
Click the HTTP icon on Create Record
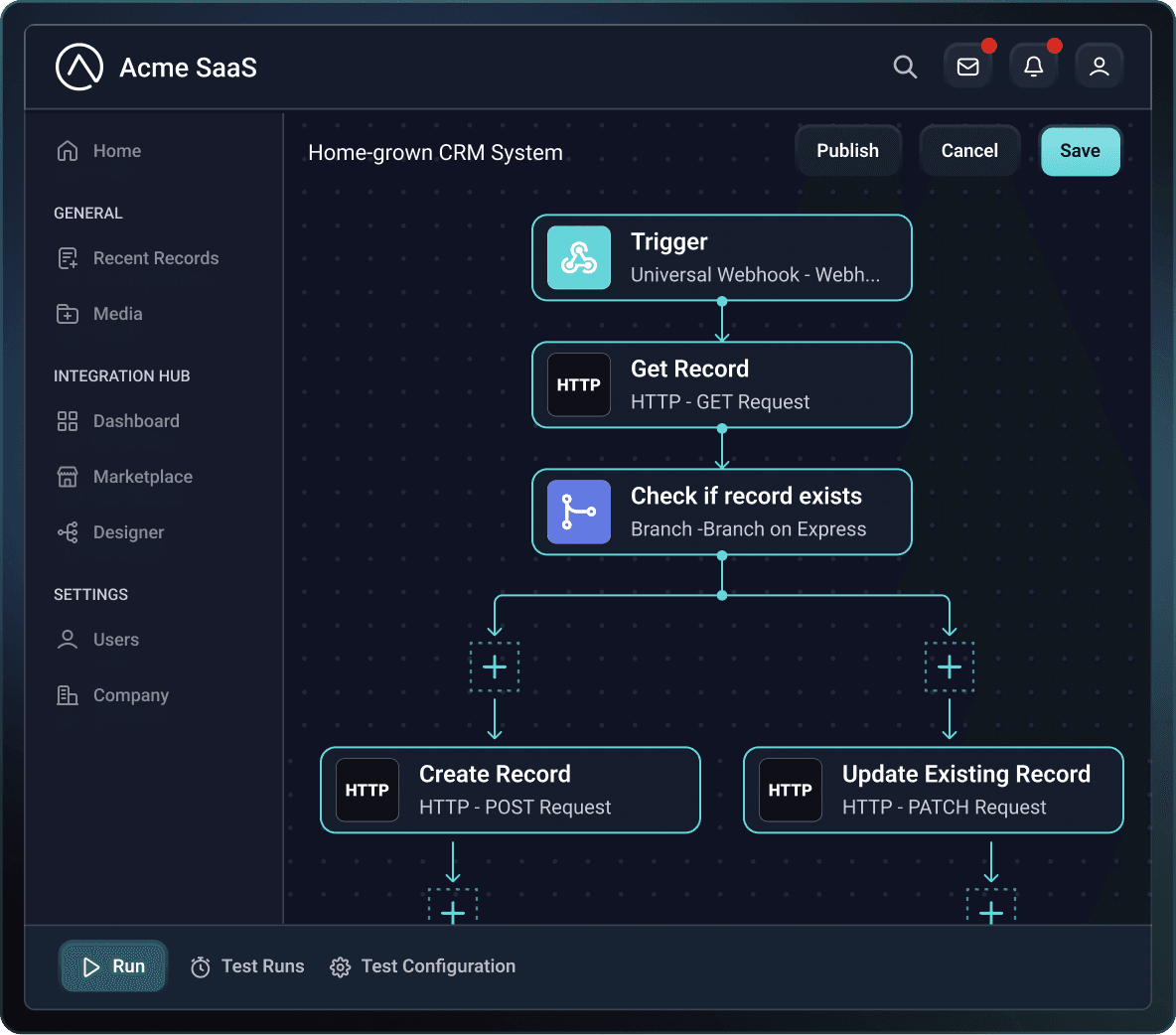coord(367,790)
